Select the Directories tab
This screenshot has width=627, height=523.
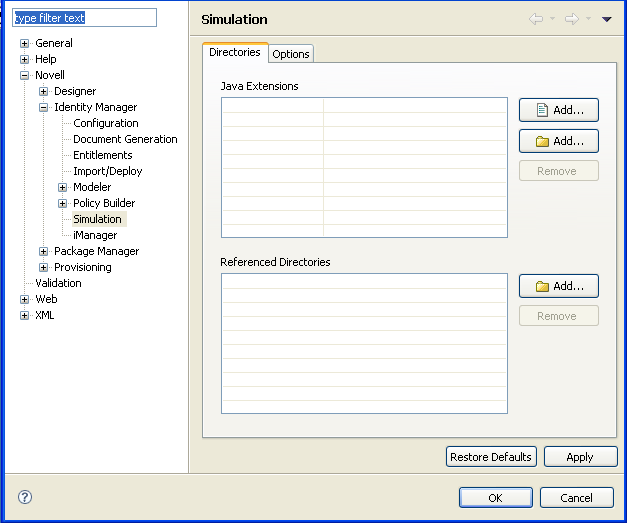tap(235, 52)
